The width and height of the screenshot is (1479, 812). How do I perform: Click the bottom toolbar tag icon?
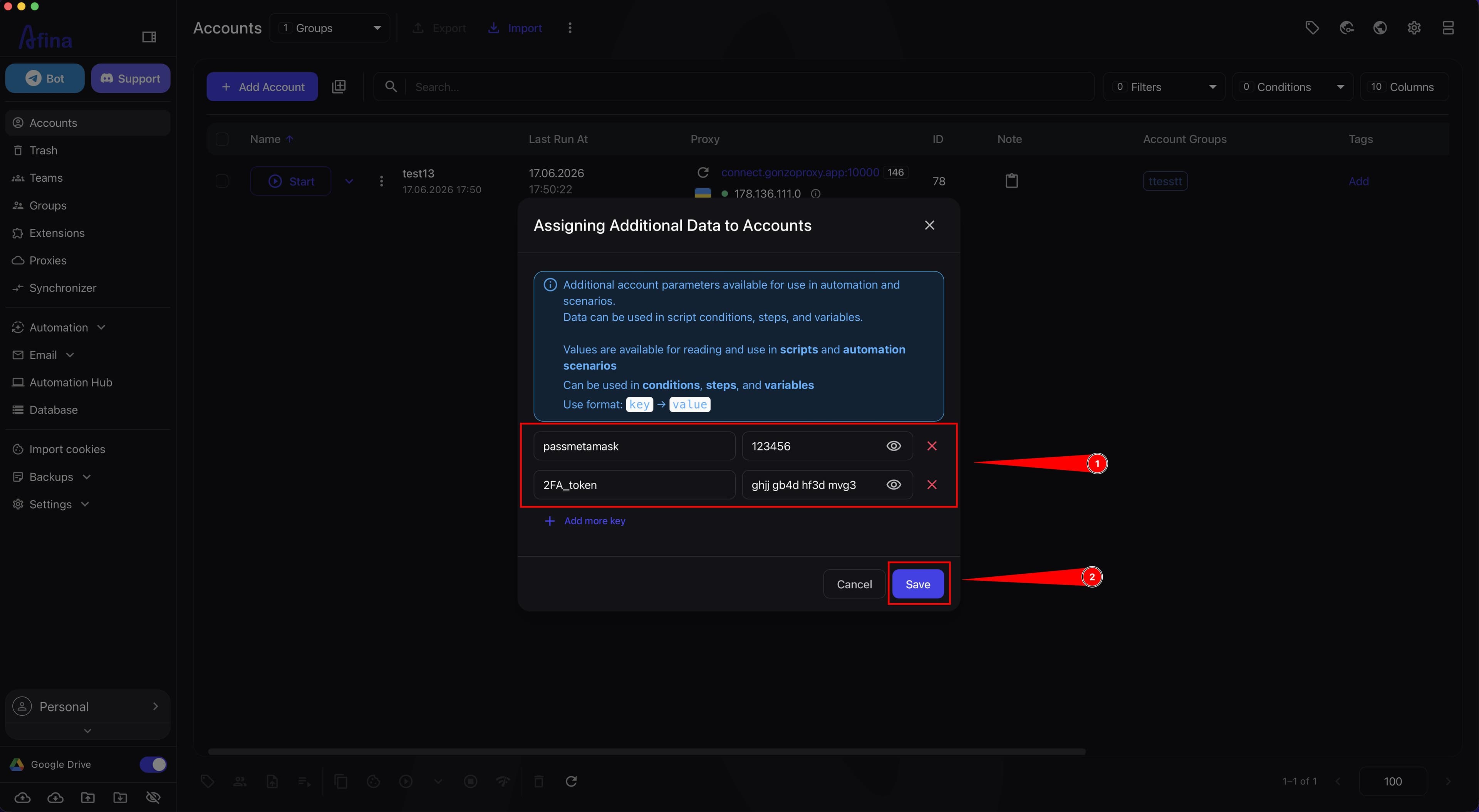207,781
